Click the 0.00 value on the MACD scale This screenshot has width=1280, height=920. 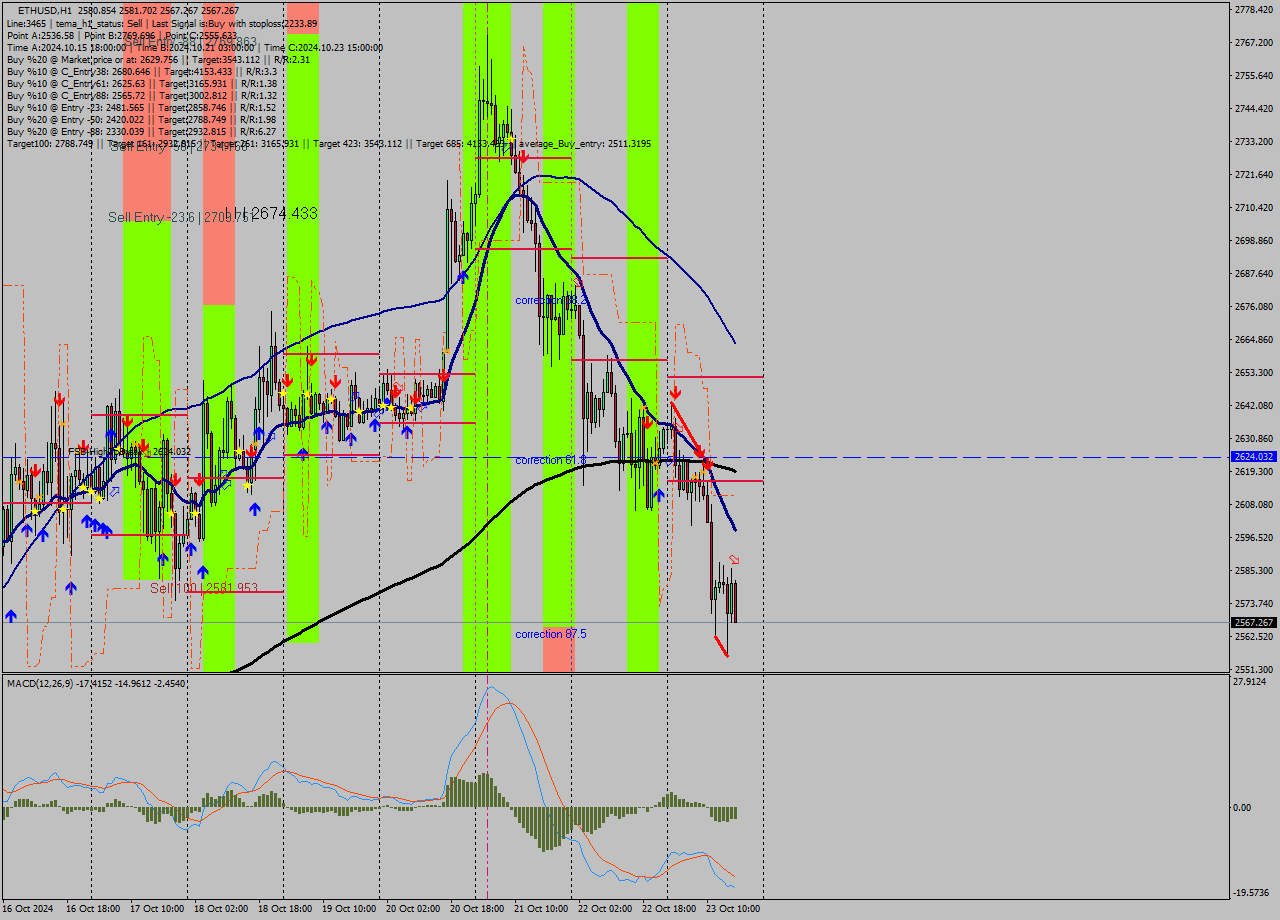pos(1243,807)
